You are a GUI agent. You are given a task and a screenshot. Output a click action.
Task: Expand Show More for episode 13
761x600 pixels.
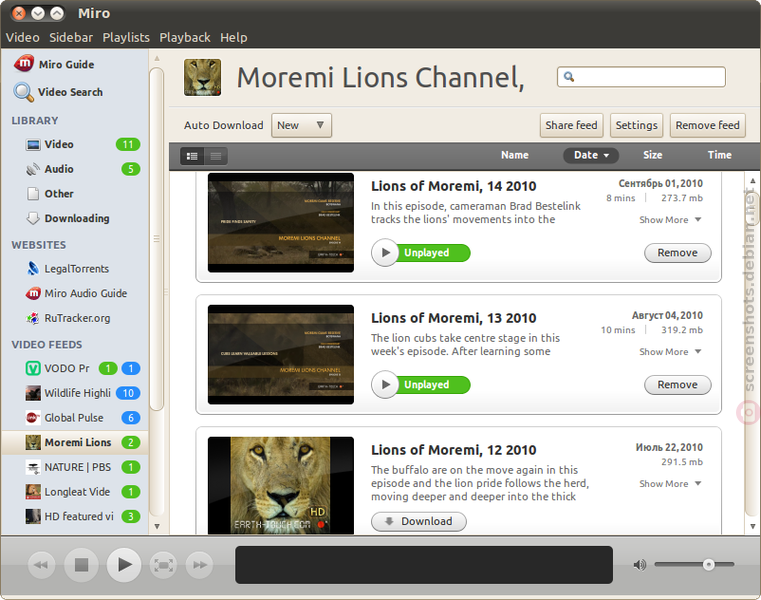[670, 352]
